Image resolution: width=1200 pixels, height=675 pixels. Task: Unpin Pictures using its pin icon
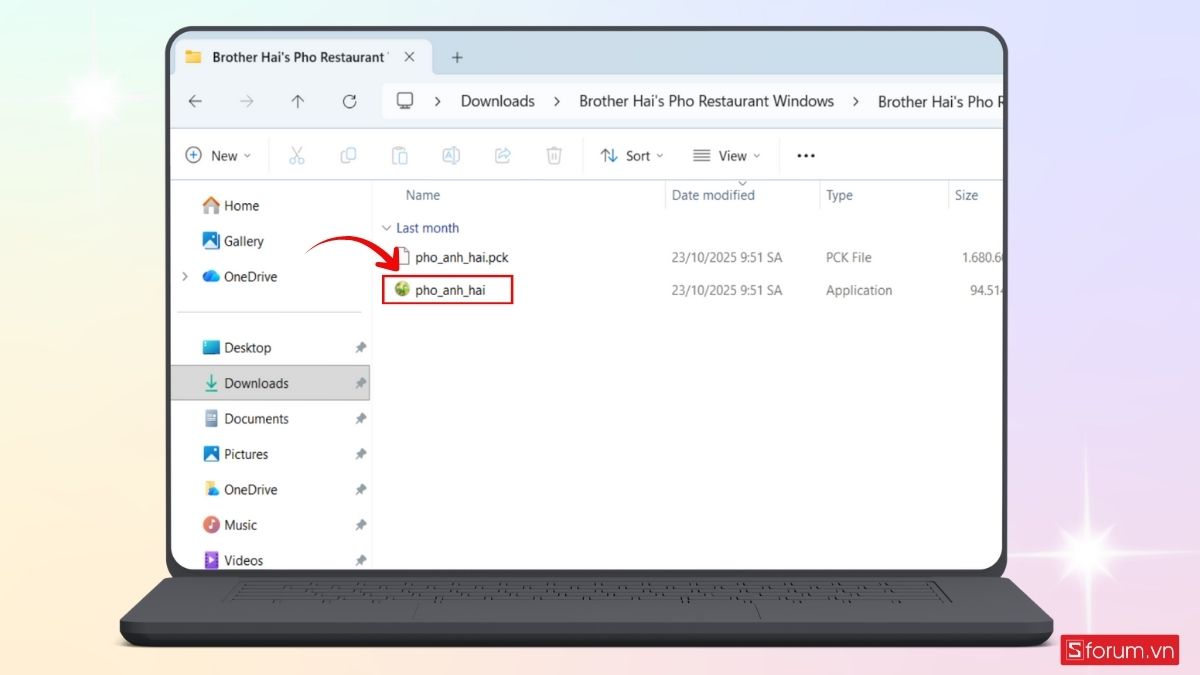[360, 454]
